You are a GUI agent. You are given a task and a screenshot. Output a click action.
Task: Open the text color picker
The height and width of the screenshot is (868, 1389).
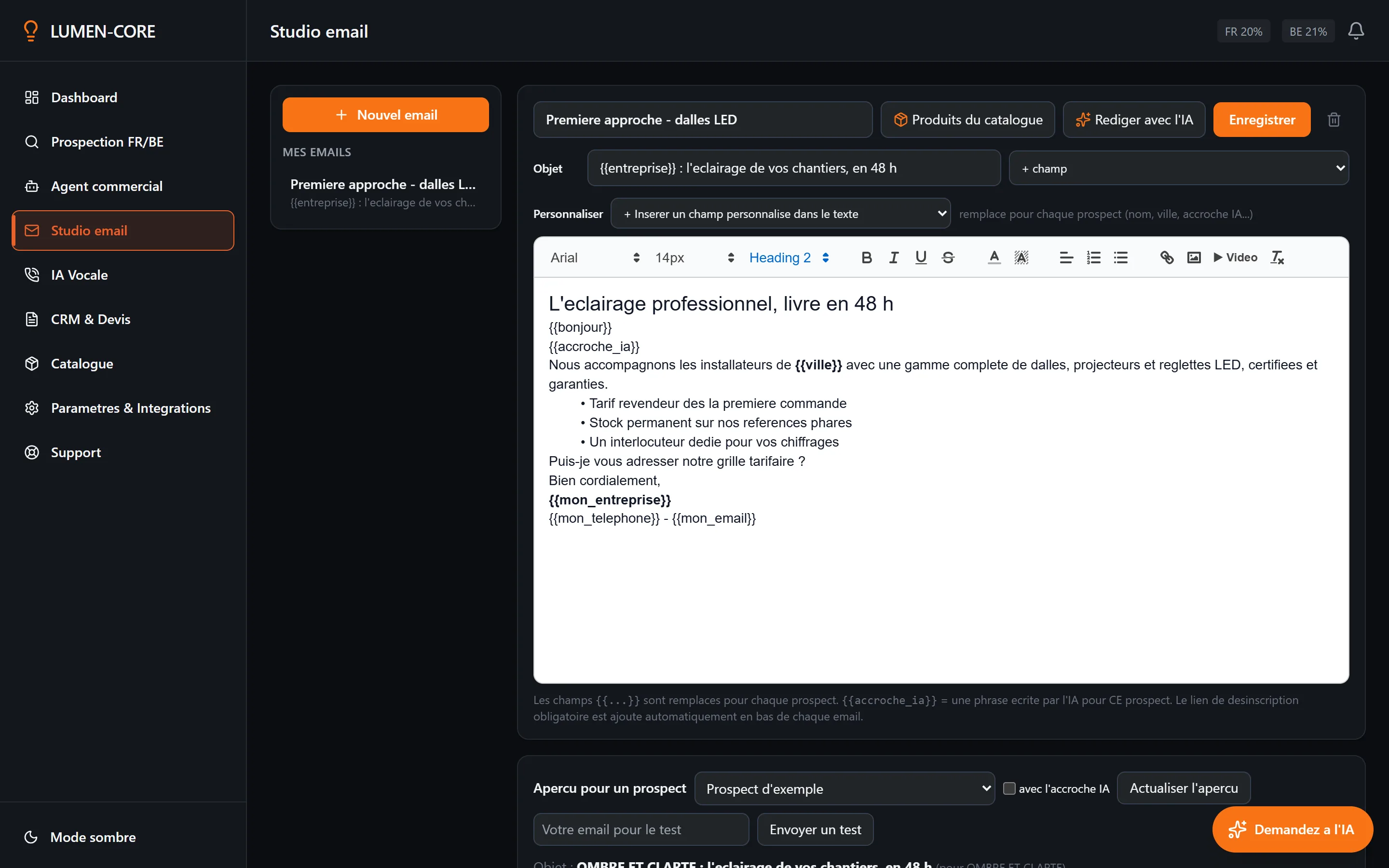coord(994,258)
